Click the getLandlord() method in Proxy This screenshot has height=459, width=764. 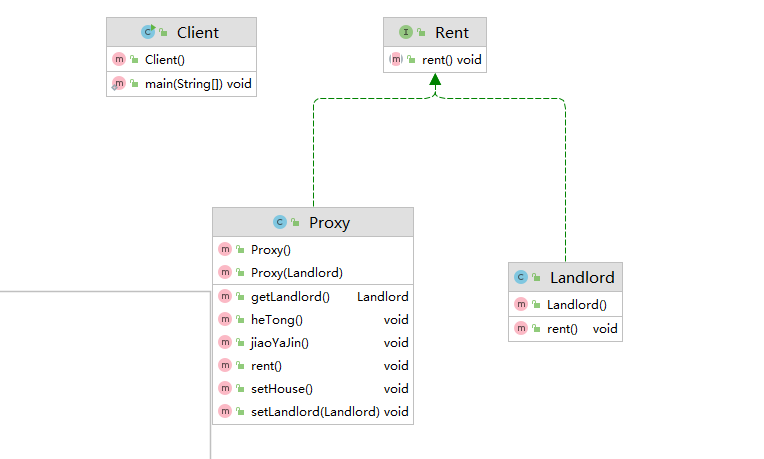click(x=290, y=297)
